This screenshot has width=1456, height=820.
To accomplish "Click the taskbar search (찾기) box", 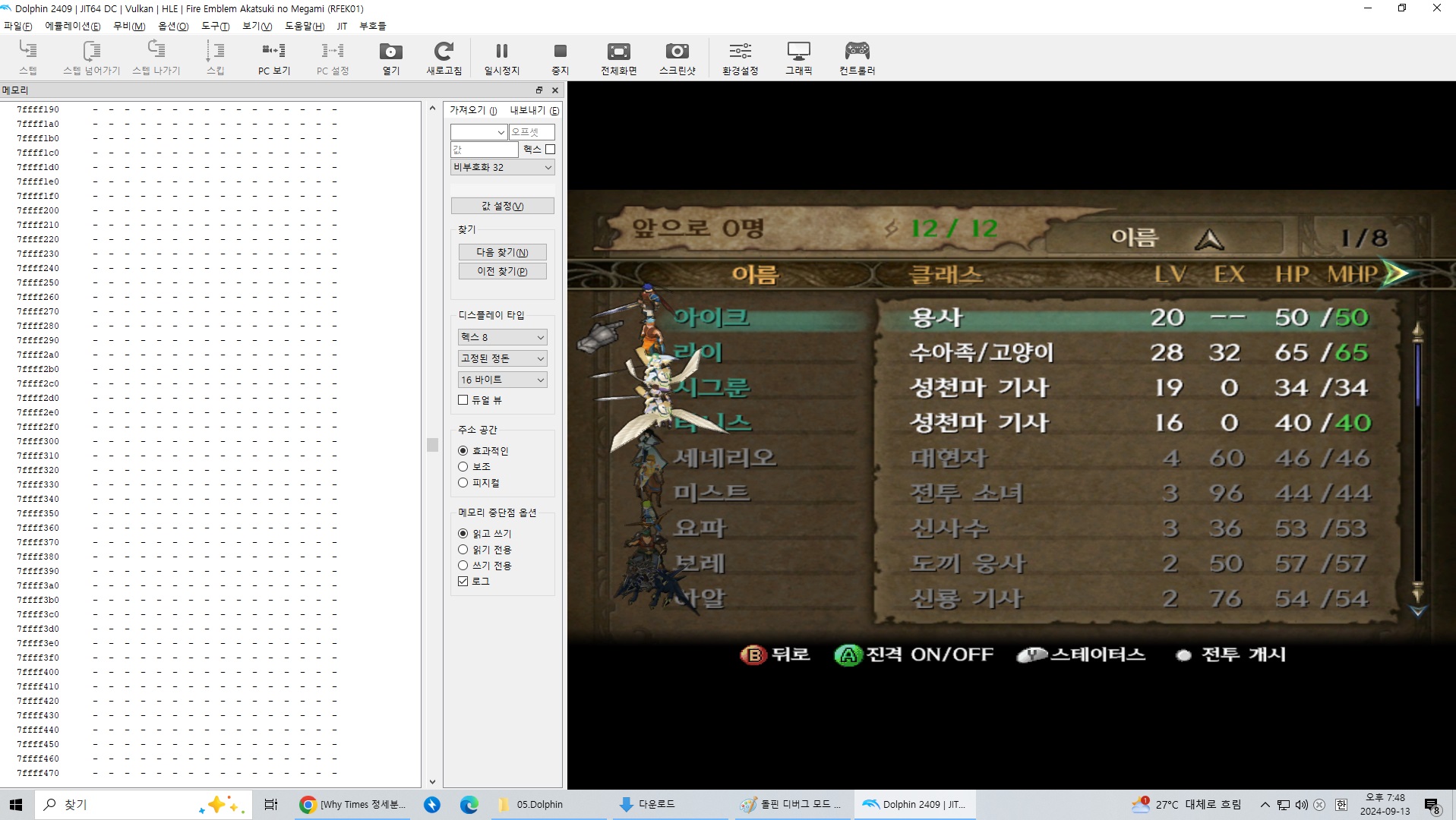I will point(143,805).
